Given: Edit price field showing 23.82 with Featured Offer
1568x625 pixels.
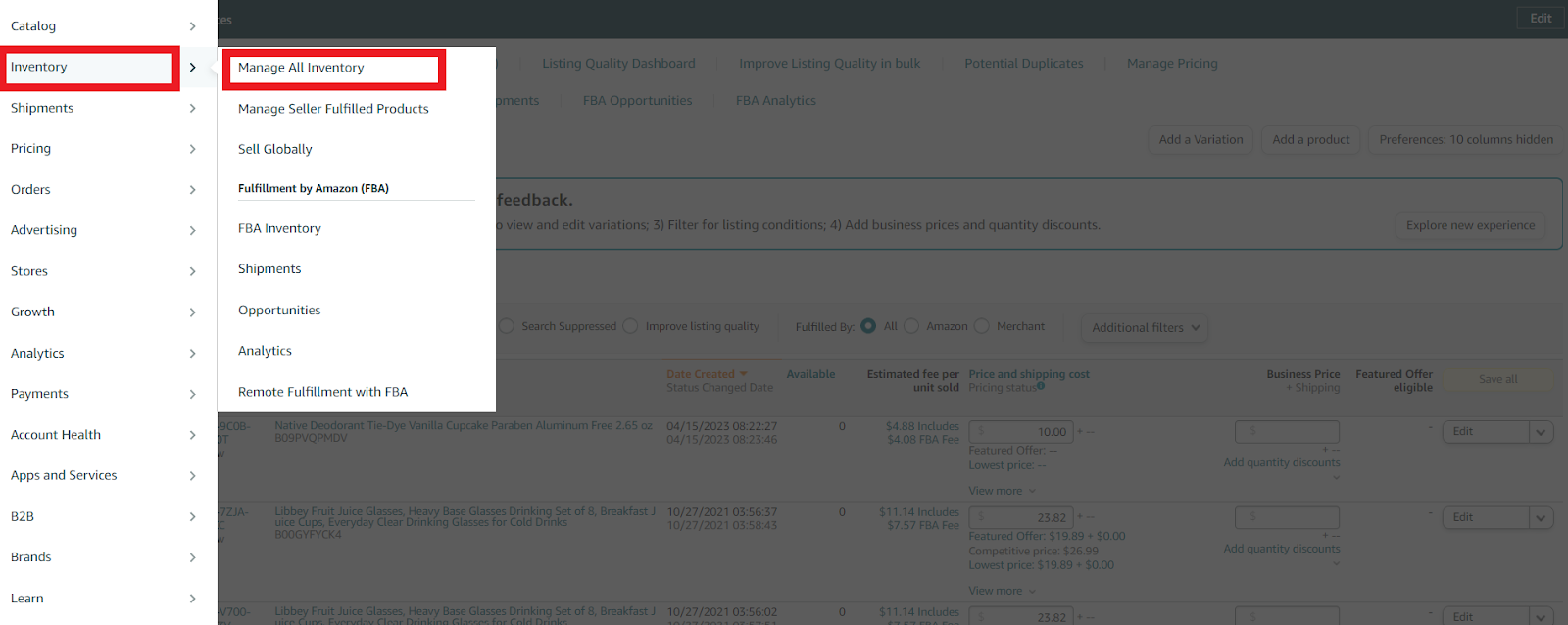Looking at the screenshot, I should [x=1021, y=518].
